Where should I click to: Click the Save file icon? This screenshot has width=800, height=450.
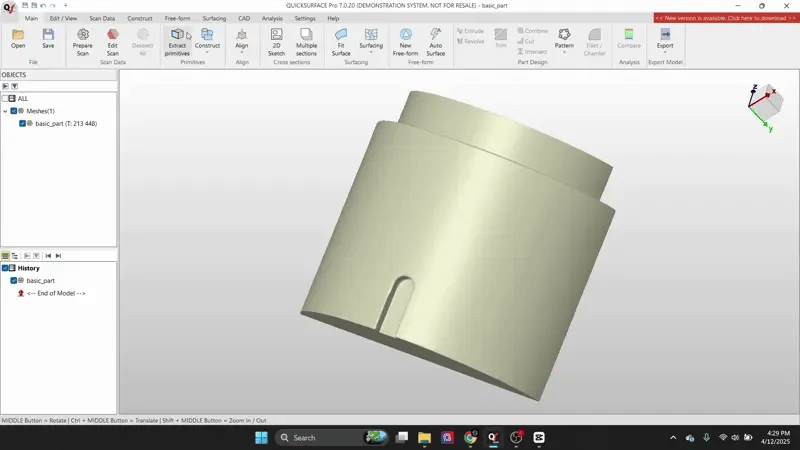click(x=48, y=39)
